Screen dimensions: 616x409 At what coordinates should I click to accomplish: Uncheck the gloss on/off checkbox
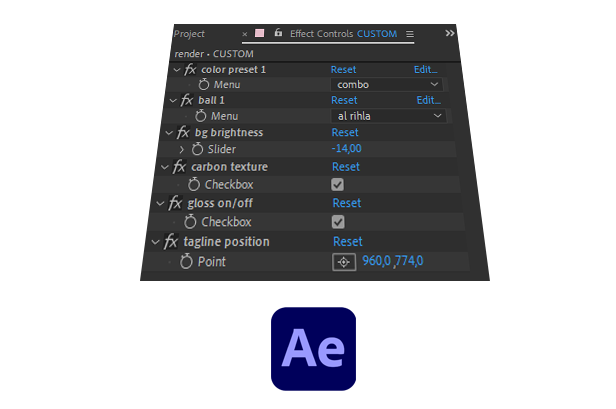point(338,222)
